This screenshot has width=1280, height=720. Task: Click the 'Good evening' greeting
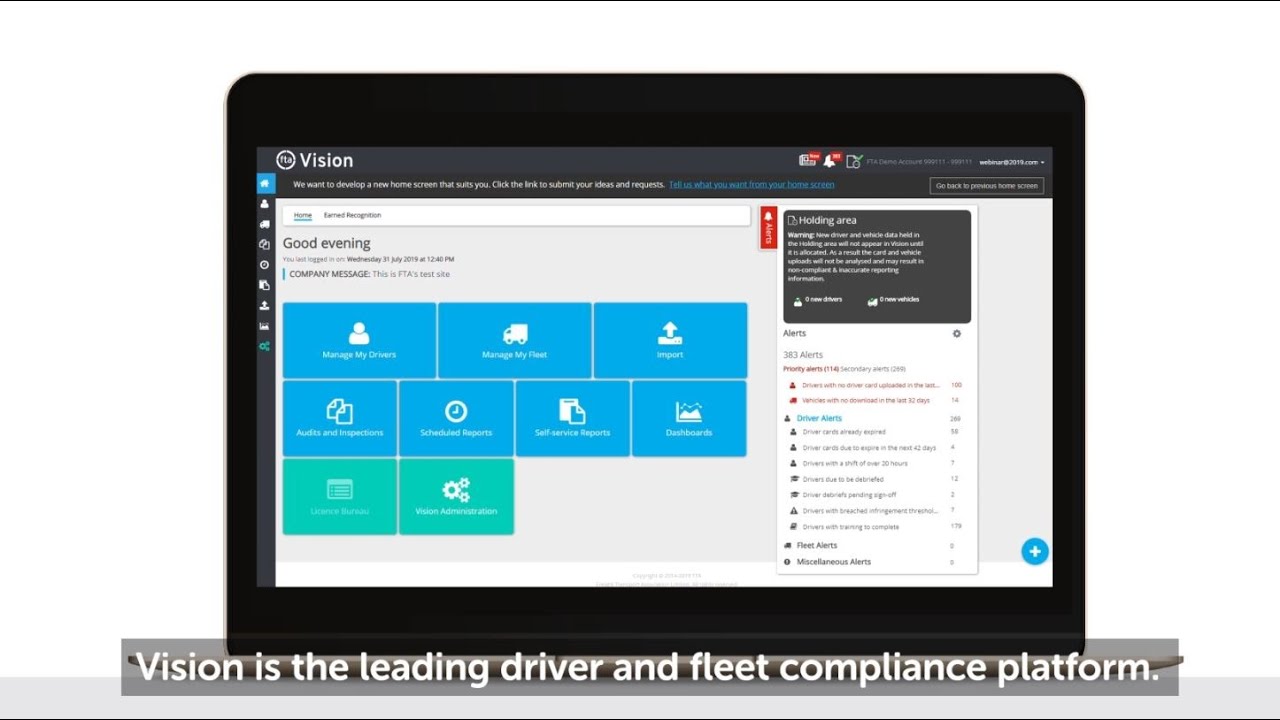pos(327,243)
